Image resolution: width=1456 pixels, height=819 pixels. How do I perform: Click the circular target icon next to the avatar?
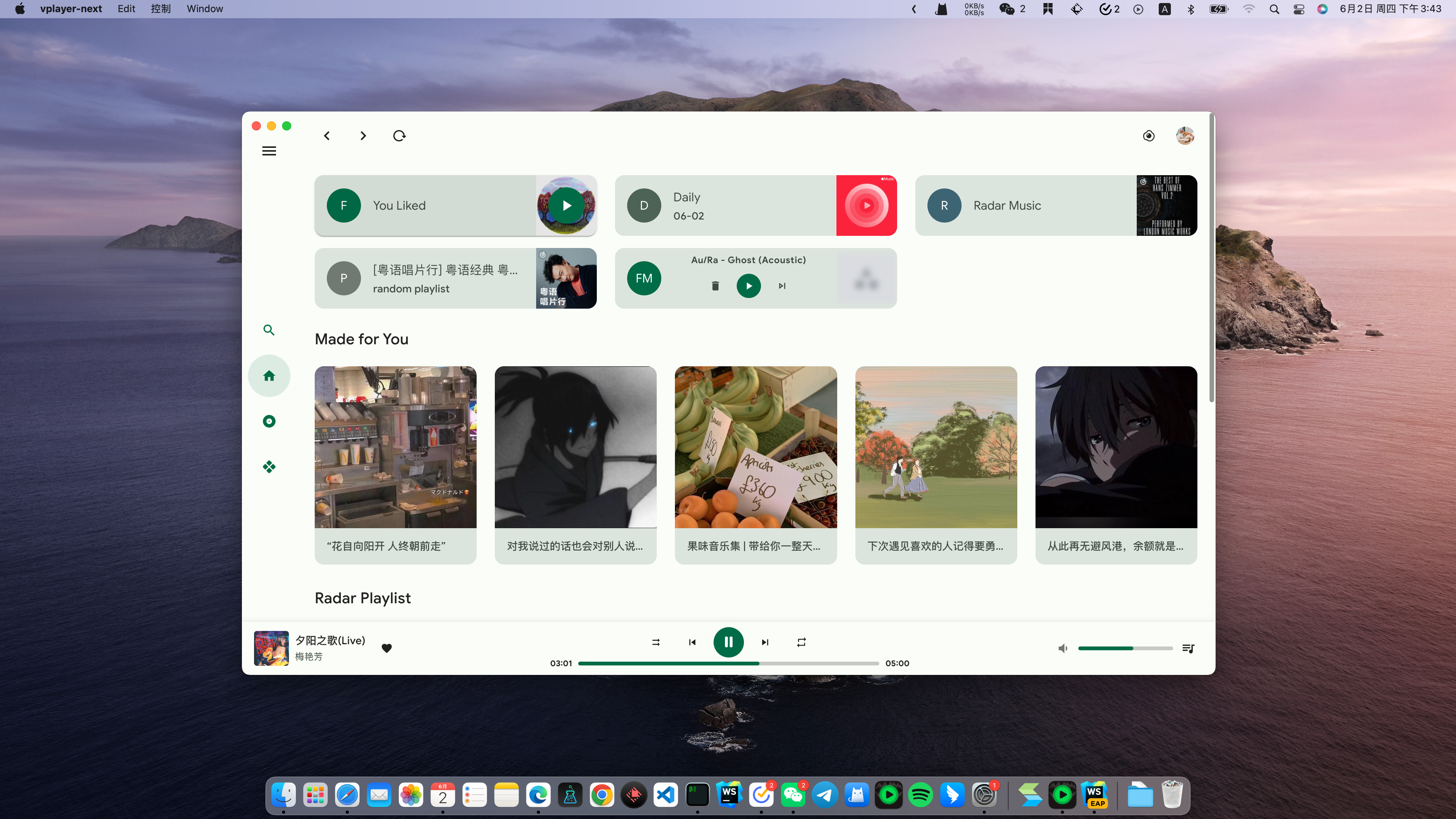(1148, 136)
